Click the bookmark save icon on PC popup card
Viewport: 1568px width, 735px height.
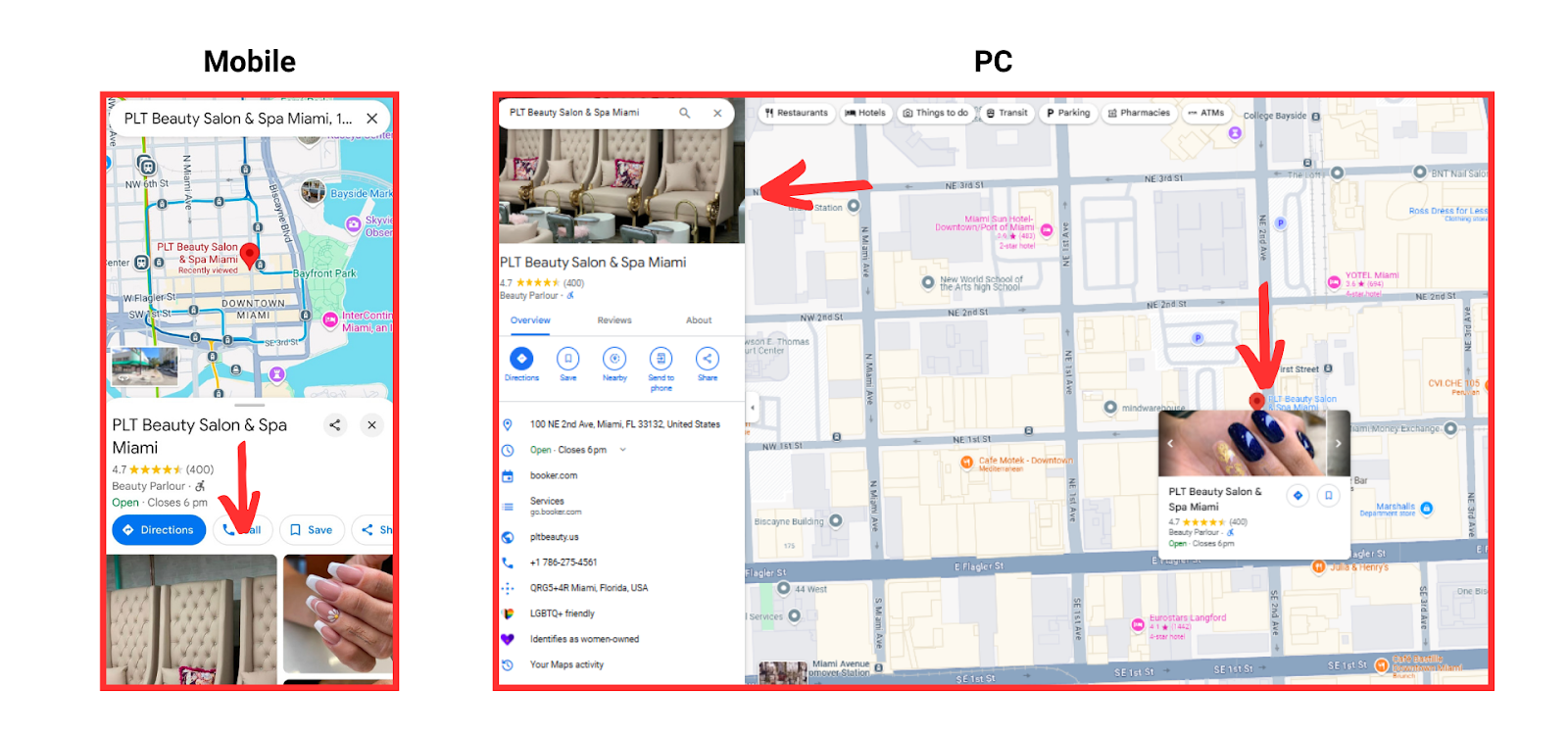tap(1329, 496)
